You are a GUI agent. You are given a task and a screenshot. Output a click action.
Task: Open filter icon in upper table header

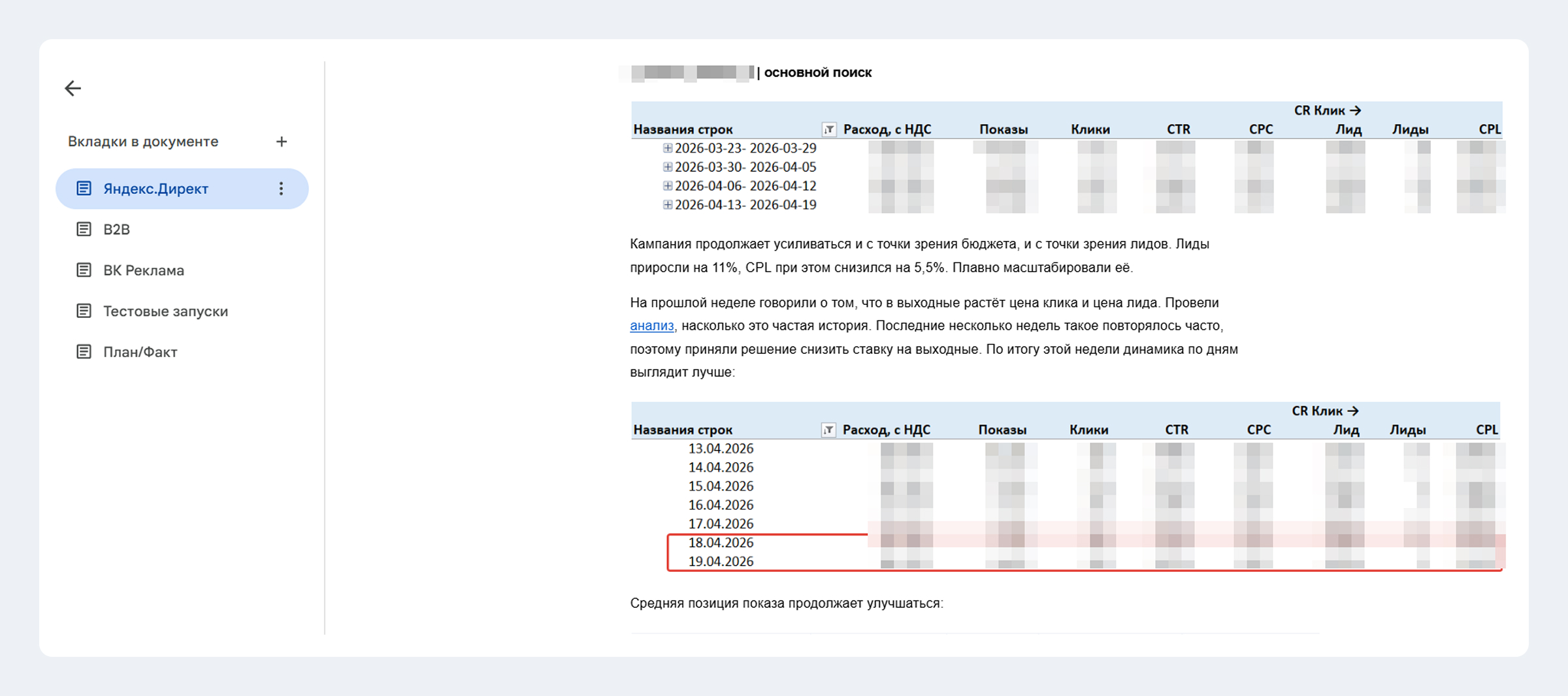[829, 129]
